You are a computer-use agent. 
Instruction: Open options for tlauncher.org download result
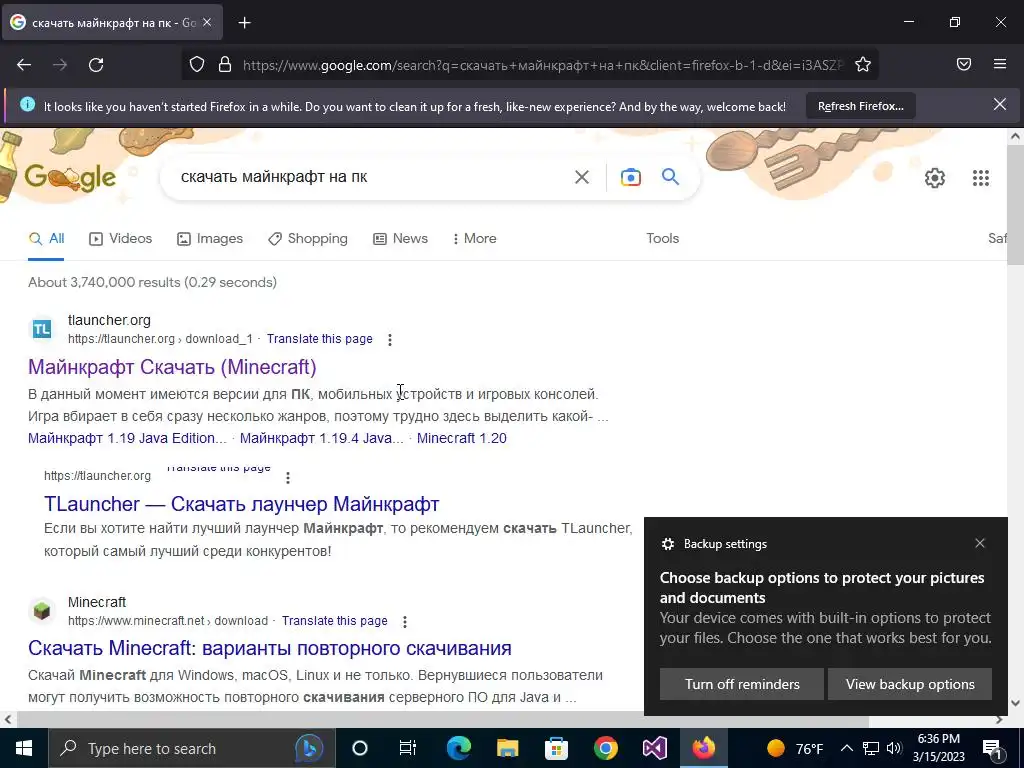click(390, 340)
